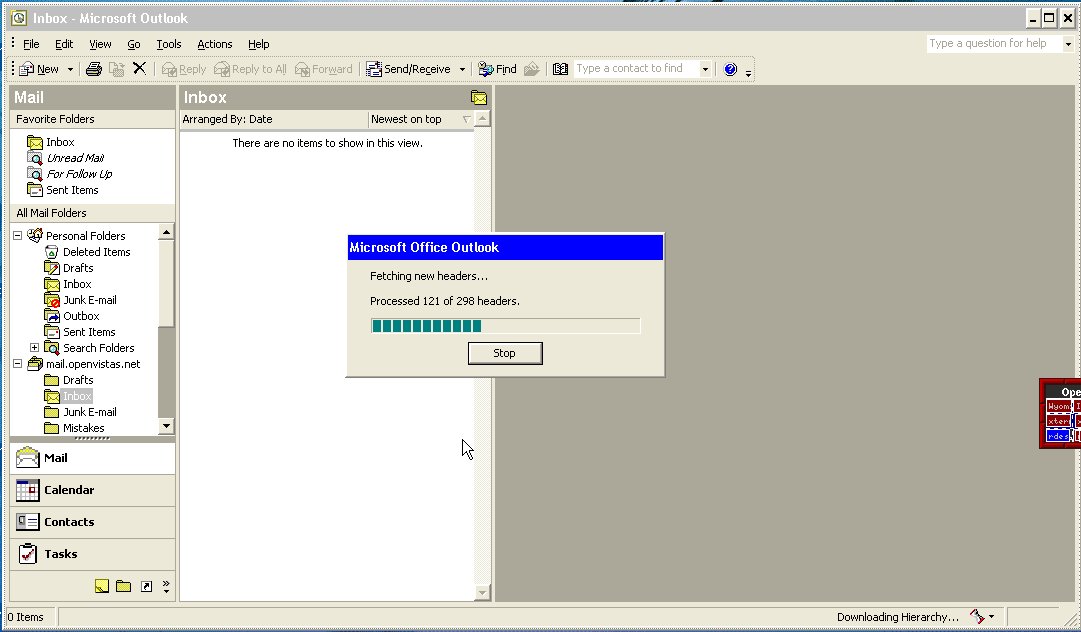The image size is (1081, 632).
Task: Click the Send/Receive toolbar button
Action: [x=408, y=69]
